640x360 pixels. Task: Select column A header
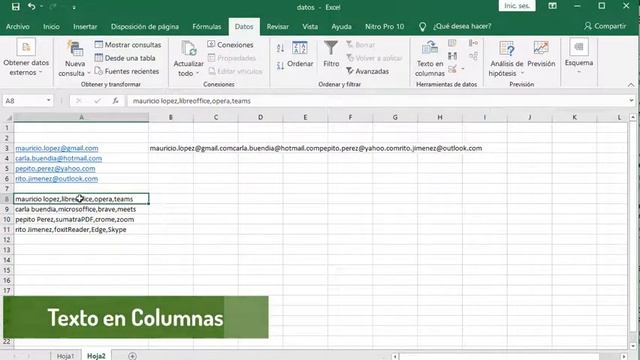point(81,117)
